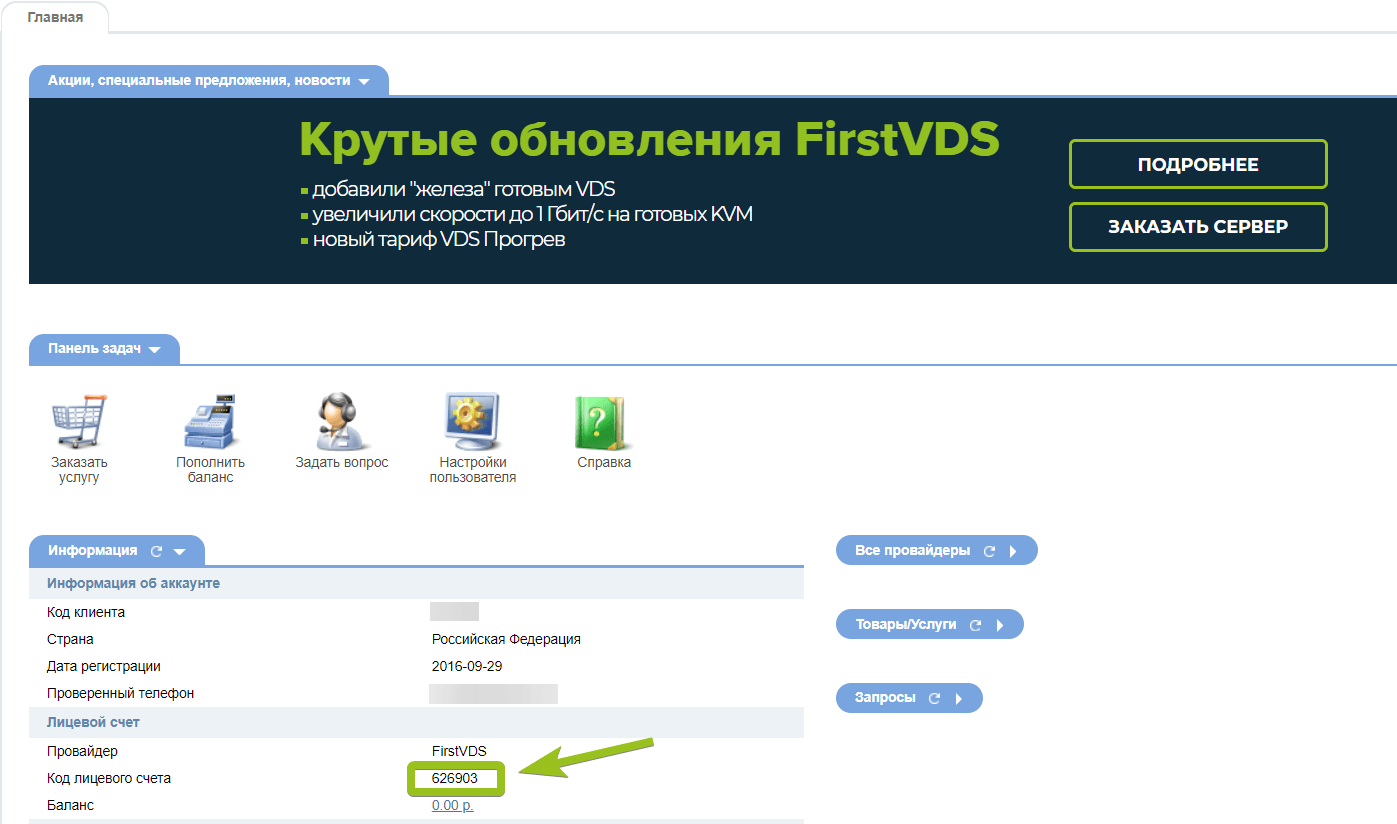1397x824 pixels.
Task: Refresh the Товары/Услуги panel
Action: click(x=975, y=625)
